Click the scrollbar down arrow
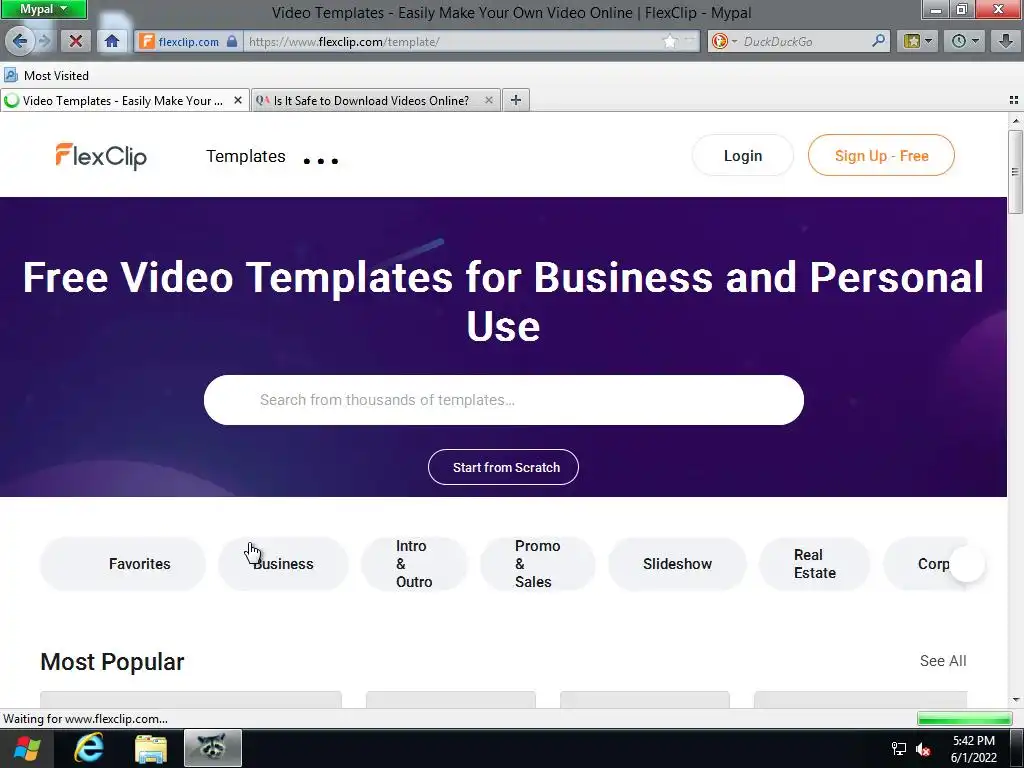The height and width of the screenshot is (768, 1024). [1016, 700]
